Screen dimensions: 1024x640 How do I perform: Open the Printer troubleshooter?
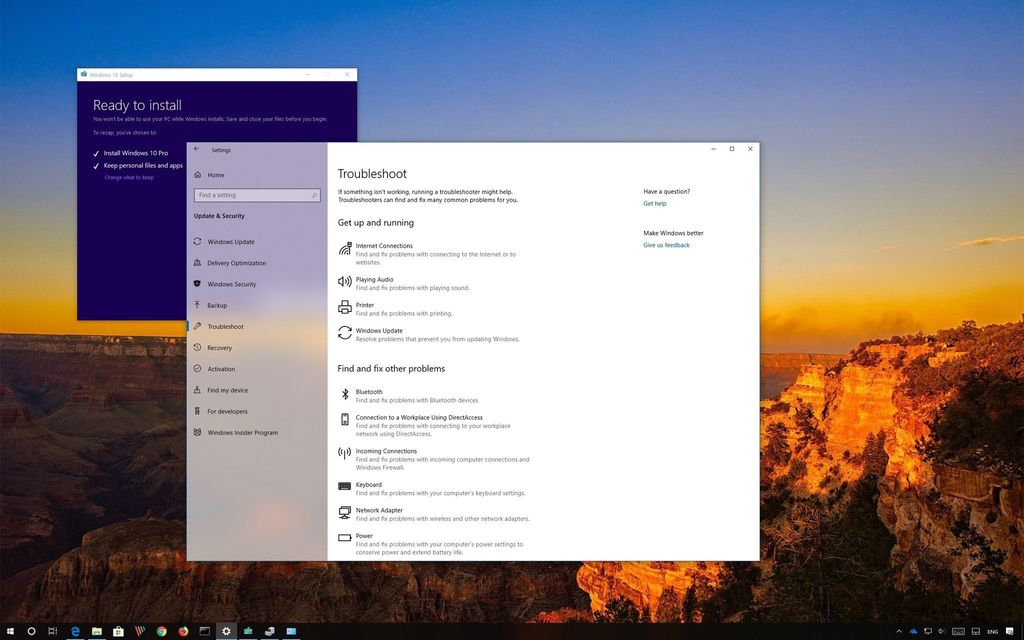click(x=365, y=304)
